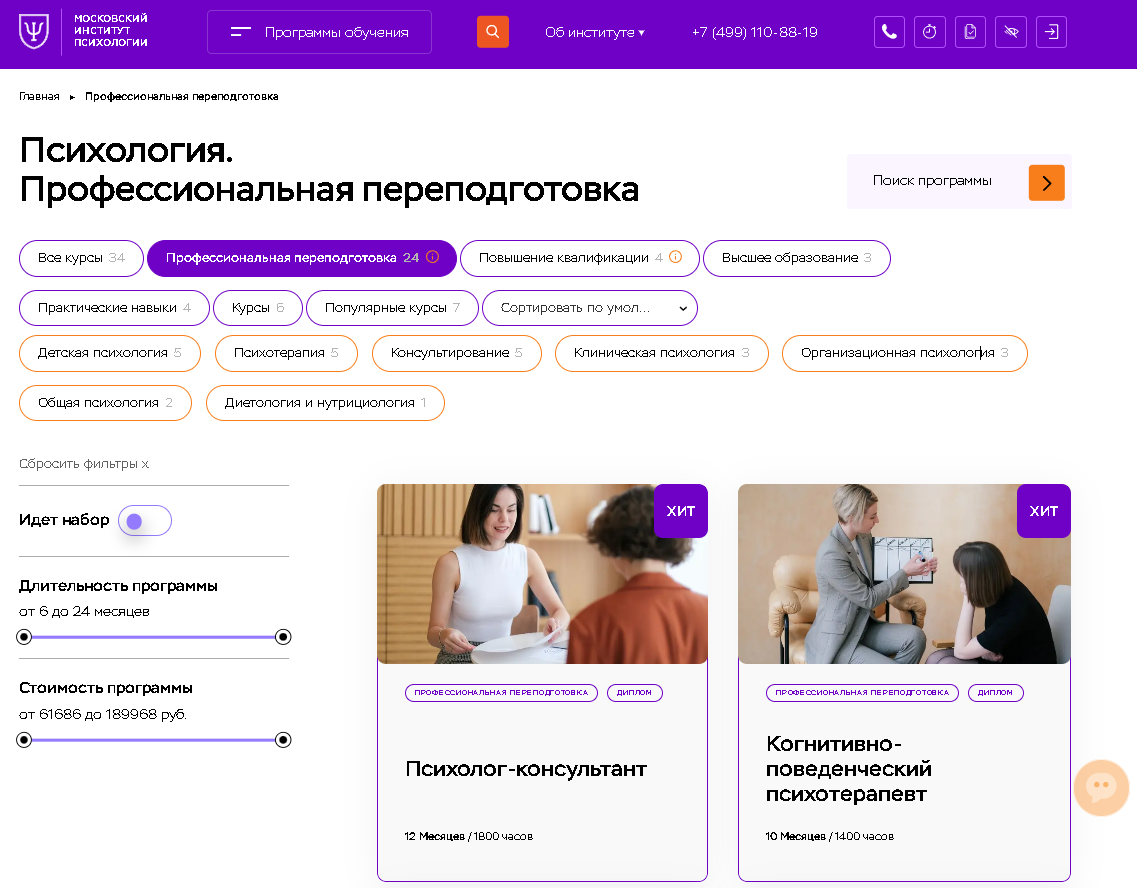
Task: Expand the «Об институте» menu
Action: [x=594, y=31]
